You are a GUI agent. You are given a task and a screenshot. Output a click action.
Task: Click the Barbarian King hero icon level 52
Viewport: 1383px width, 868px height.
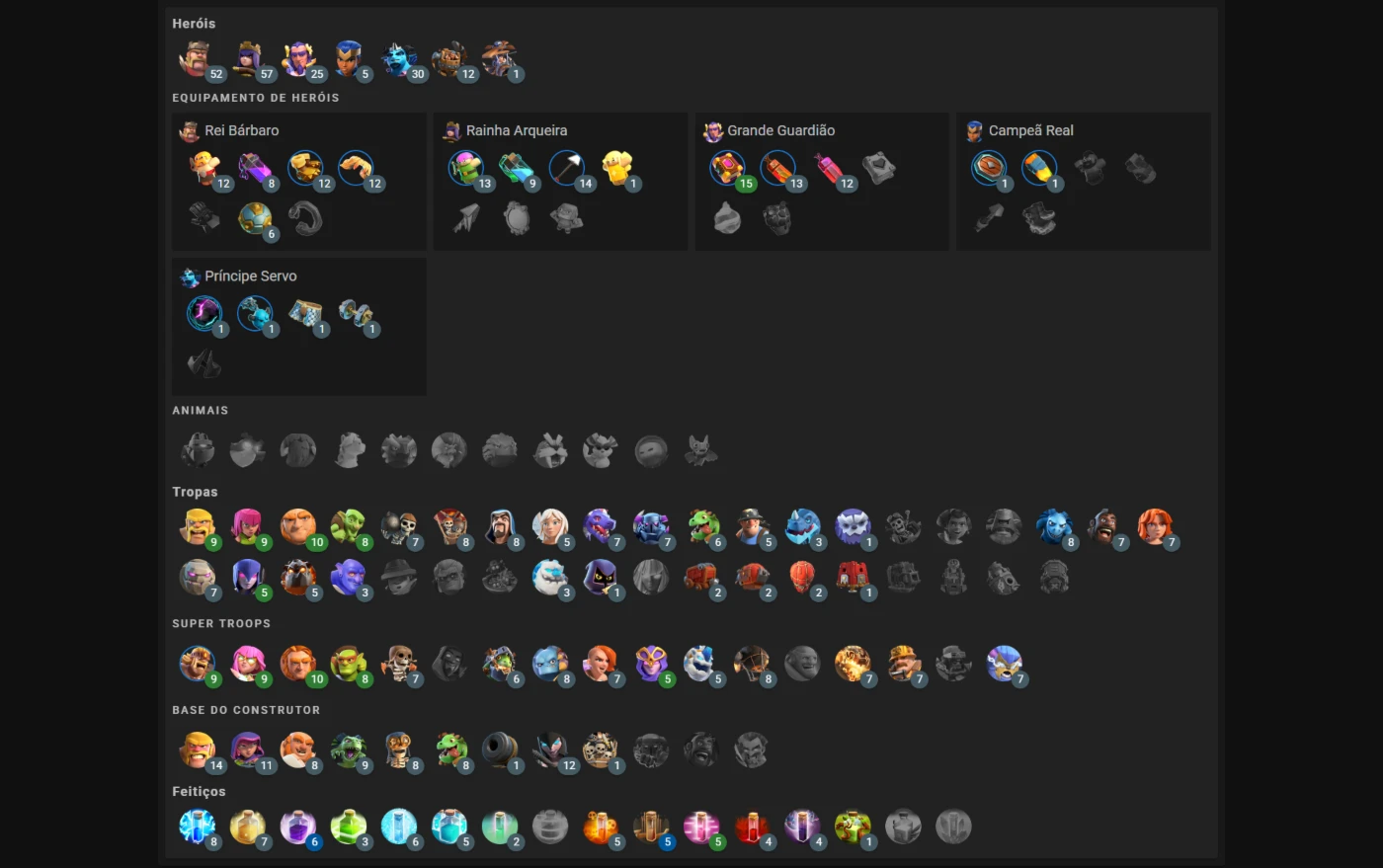click(196, 59)
